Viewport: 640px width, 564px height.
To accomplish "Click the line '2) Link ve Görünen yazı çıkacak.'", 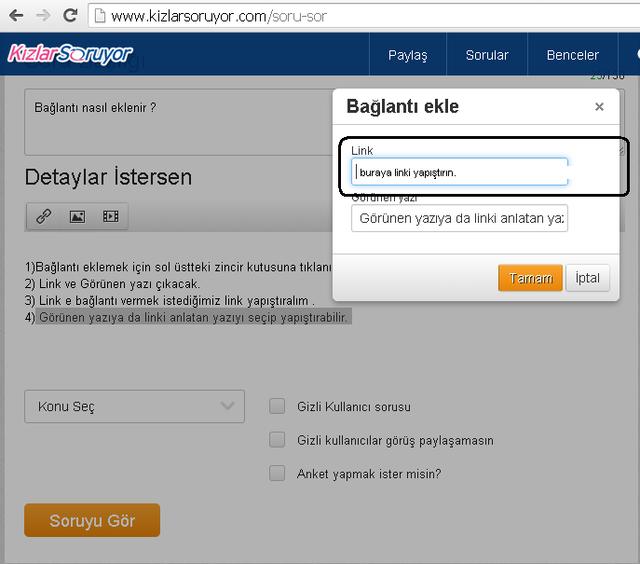I will (x=112, y=284).
